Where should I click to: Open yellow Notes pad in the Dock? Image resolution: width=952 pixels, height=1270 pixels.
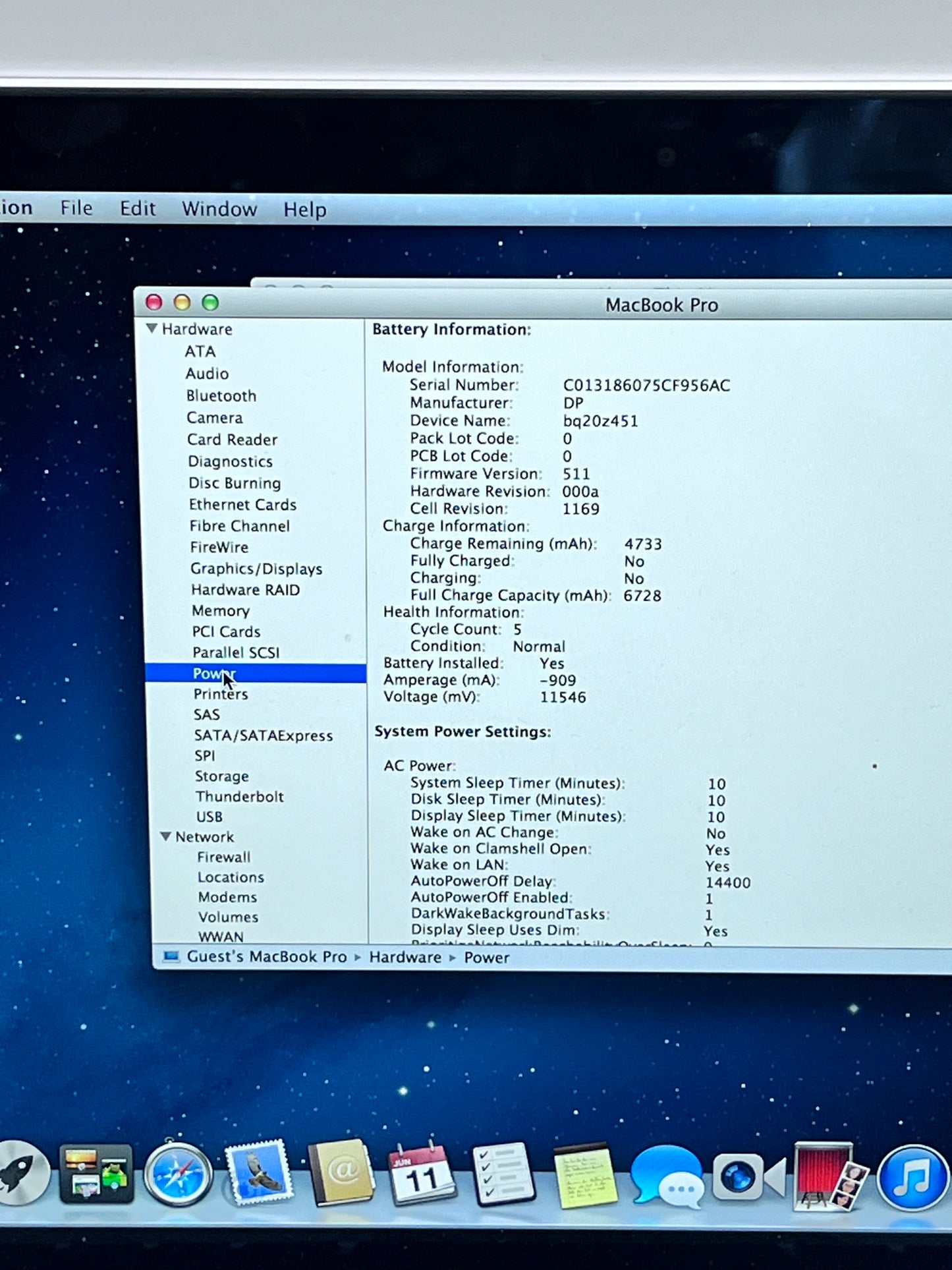point(586,1176)
